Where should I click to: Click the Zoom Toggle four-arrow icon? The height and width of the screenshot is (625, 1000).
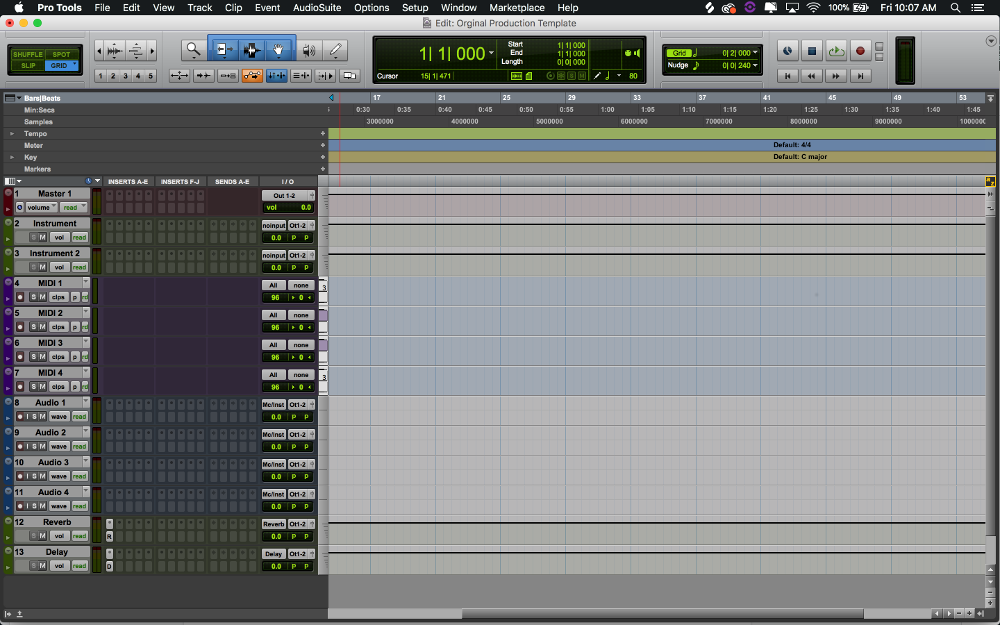[x=179, y=76]
